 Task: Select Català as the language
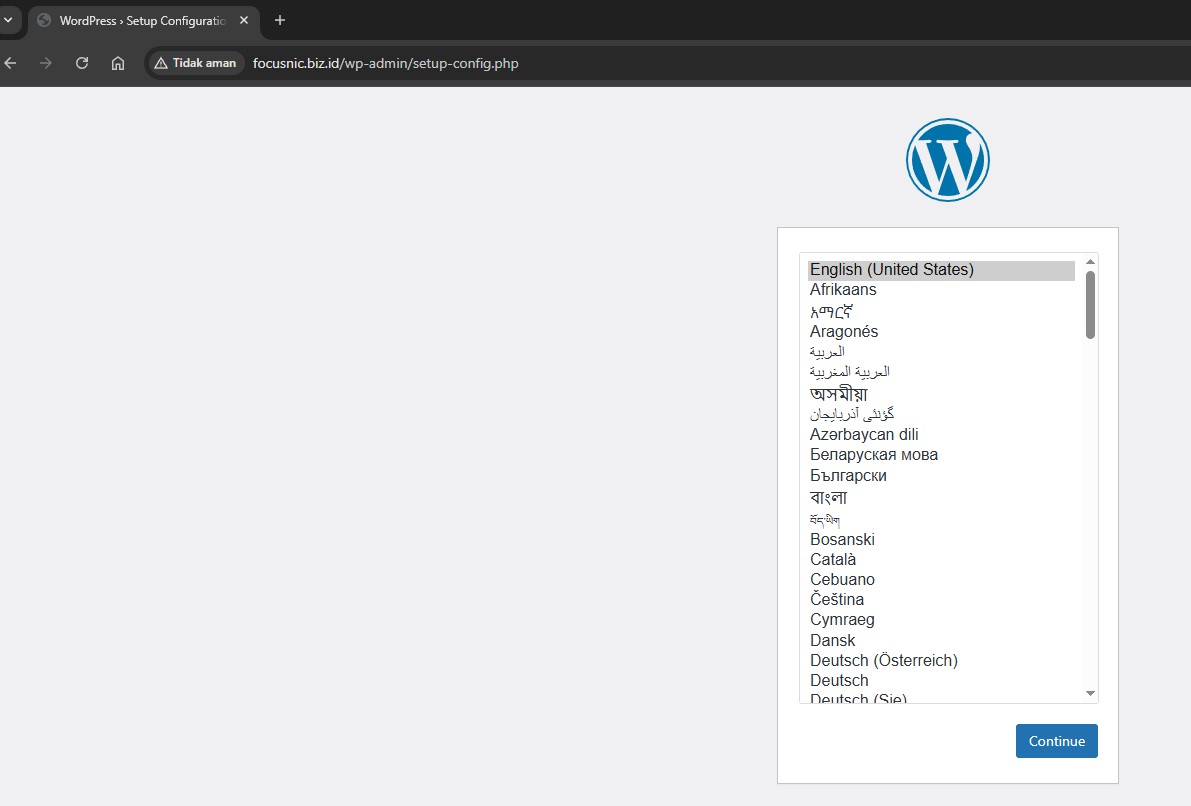[941, 559]
